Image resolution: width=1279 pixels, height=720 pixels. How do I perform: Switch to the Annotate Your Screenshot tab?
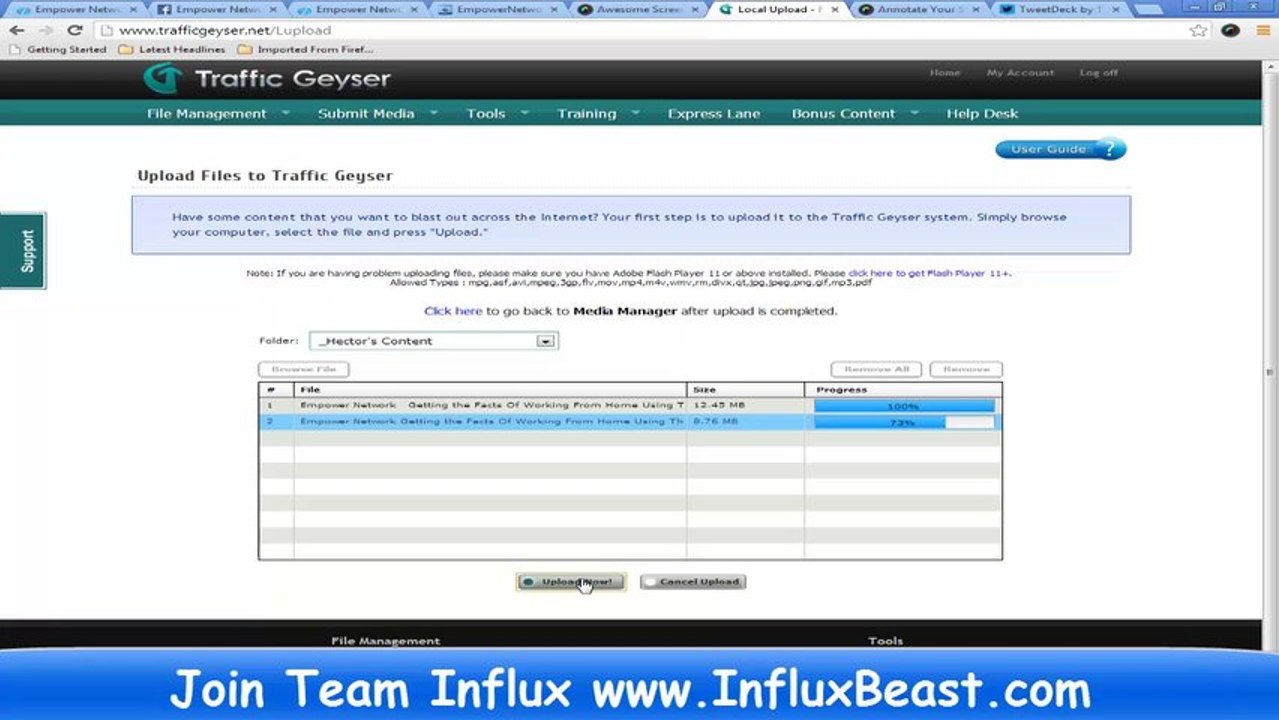point(918,9)
